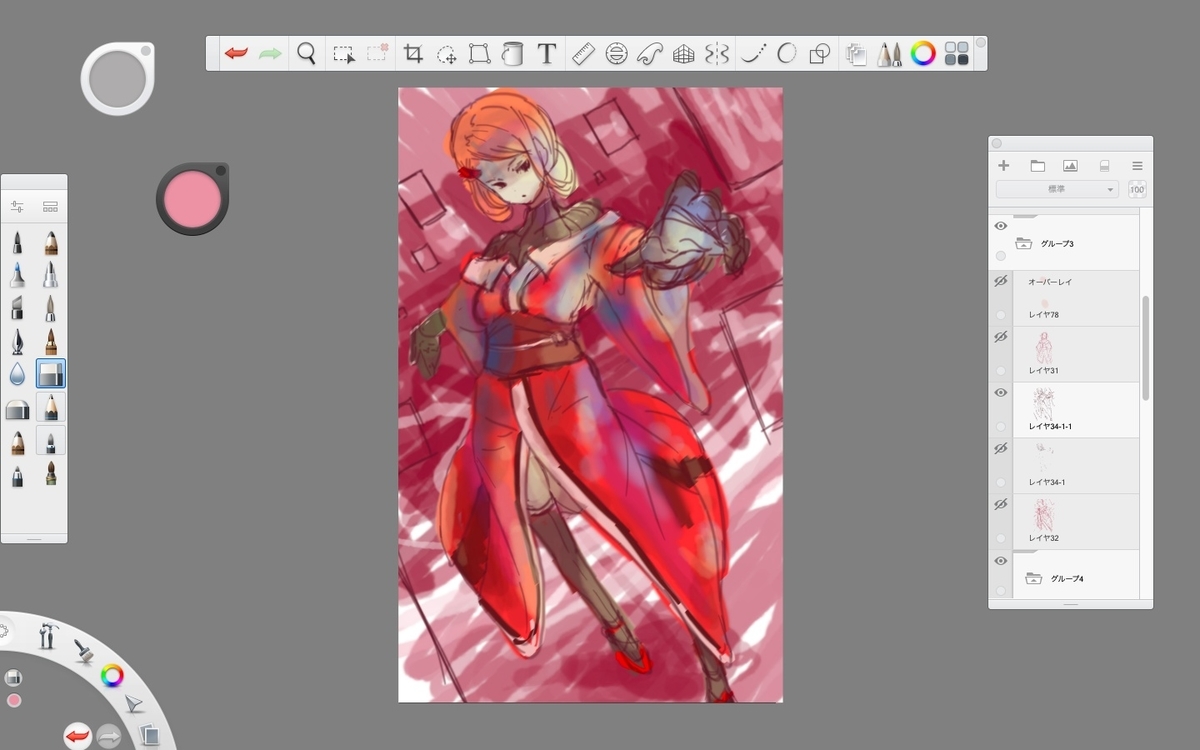
Task: Open Brush Properties sliders icon in brush palette
Action: [x=17, y=207]
